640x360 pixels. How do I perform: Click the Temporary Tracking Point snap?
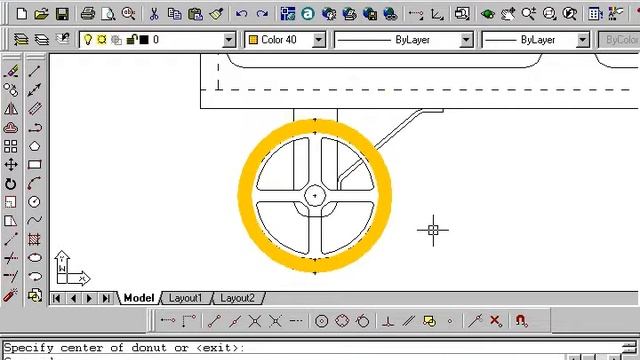tap(168, 321)
